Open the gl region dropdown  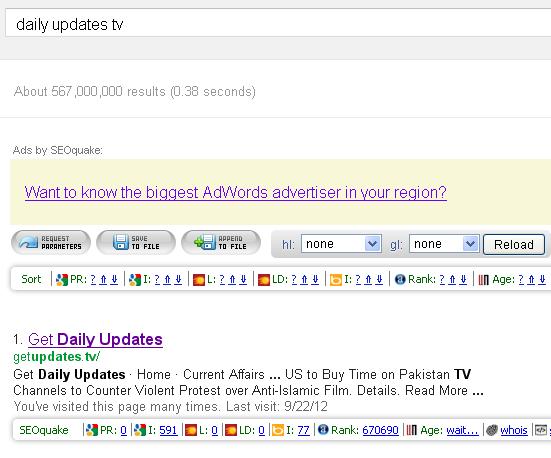[x=444, y=244]
